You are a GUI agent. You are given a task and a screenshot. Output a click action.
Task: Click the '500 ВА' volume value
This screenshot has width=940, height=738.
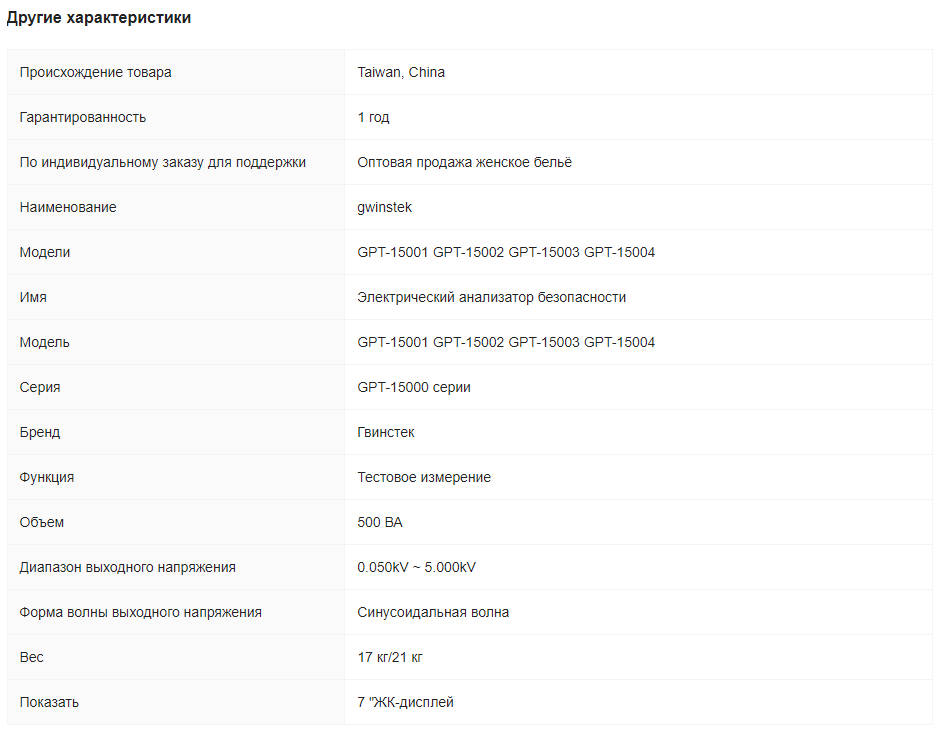[380, 522]
